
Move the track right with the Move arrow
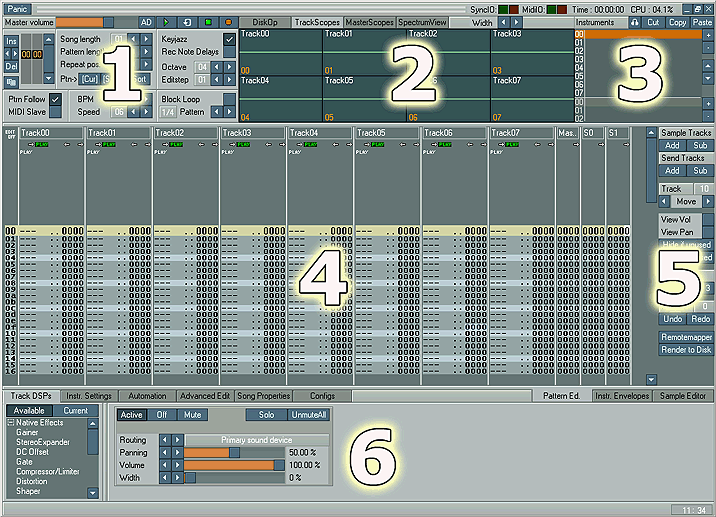[708, 201]
